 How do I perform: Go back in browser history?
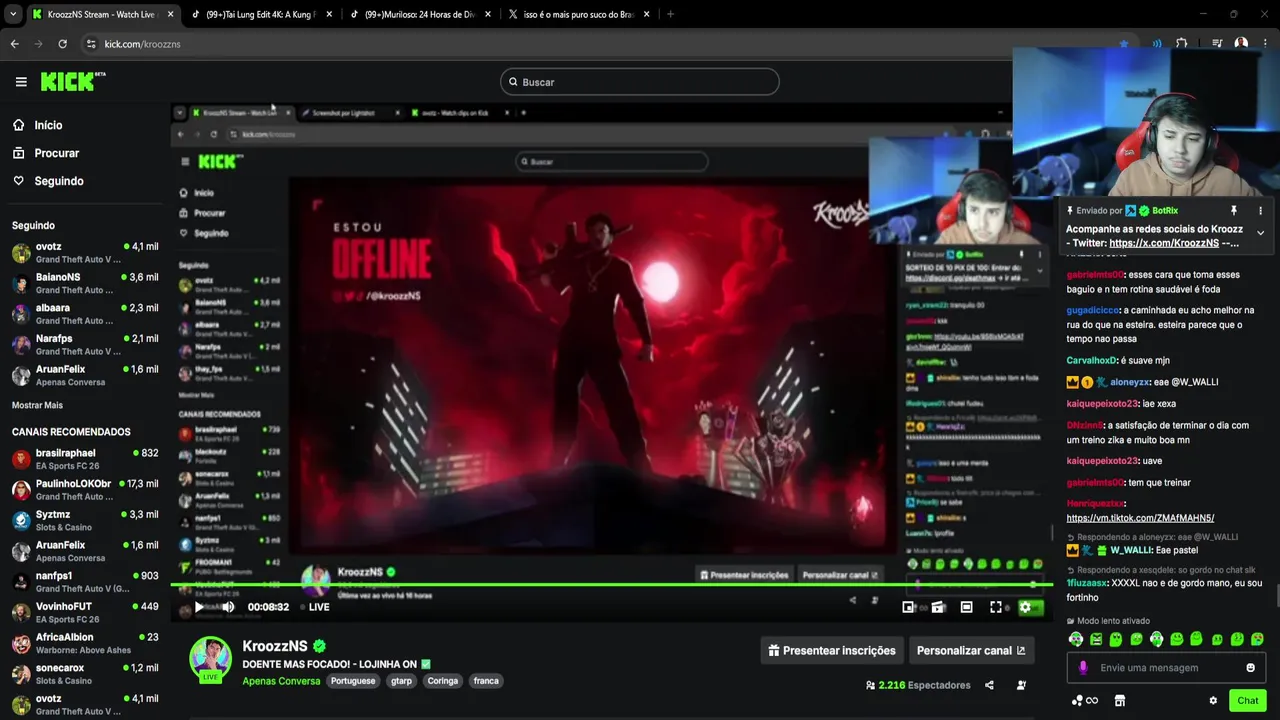[14, 44]
